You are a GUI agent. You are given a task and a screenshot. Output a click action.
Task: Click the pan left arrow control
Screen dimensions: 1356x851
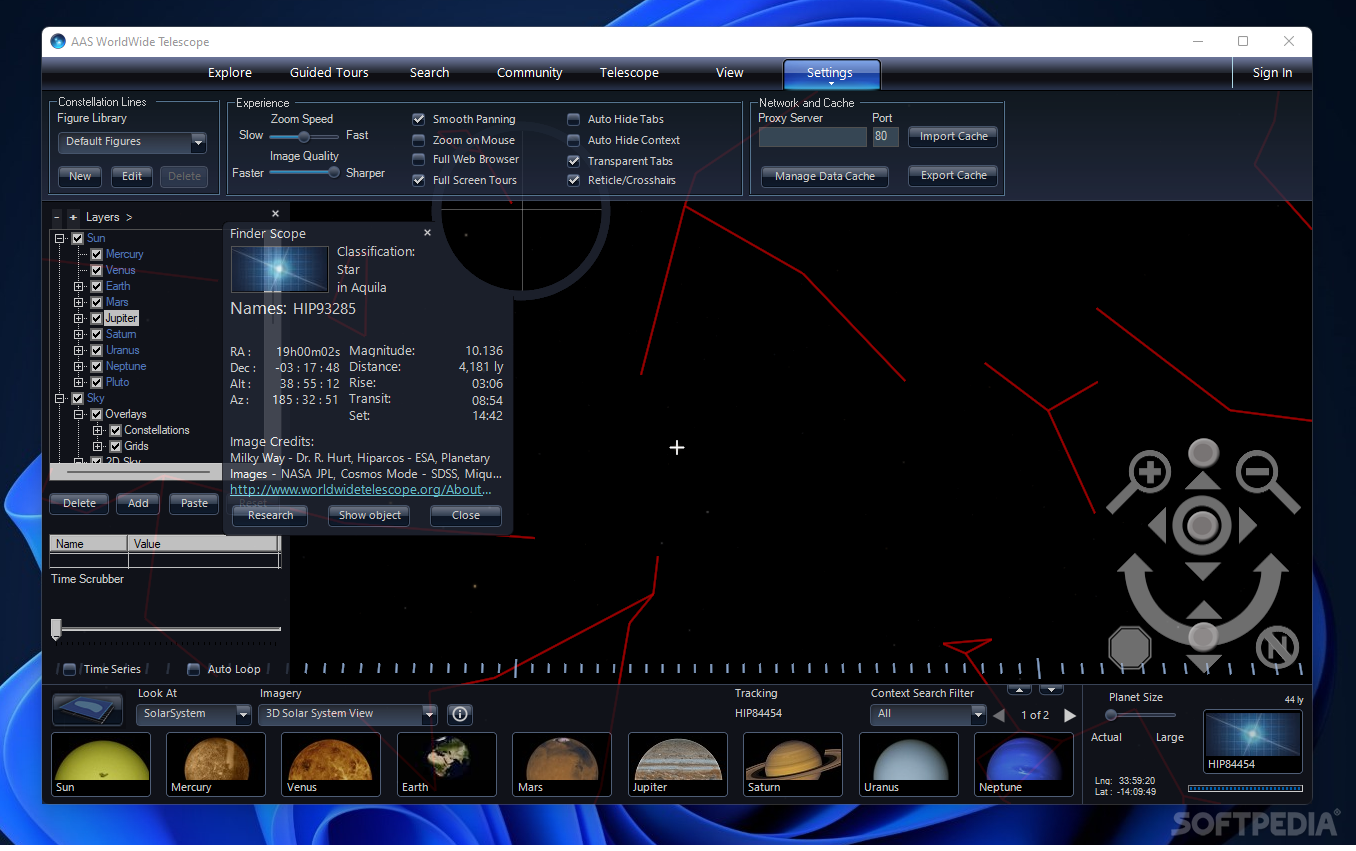(1157, 525)
